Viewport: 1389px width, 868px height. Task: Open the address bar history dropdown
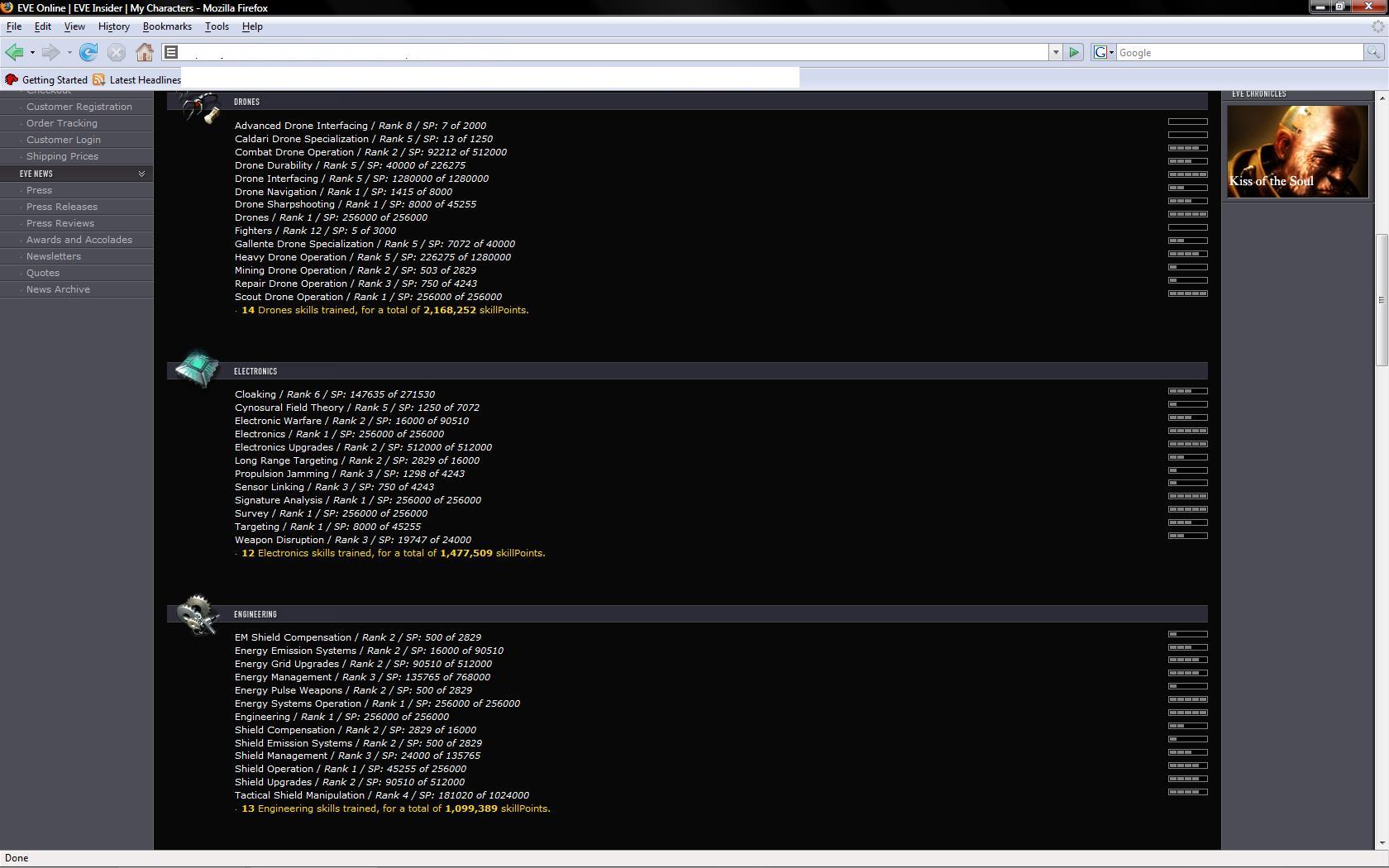coord(1056,53)
